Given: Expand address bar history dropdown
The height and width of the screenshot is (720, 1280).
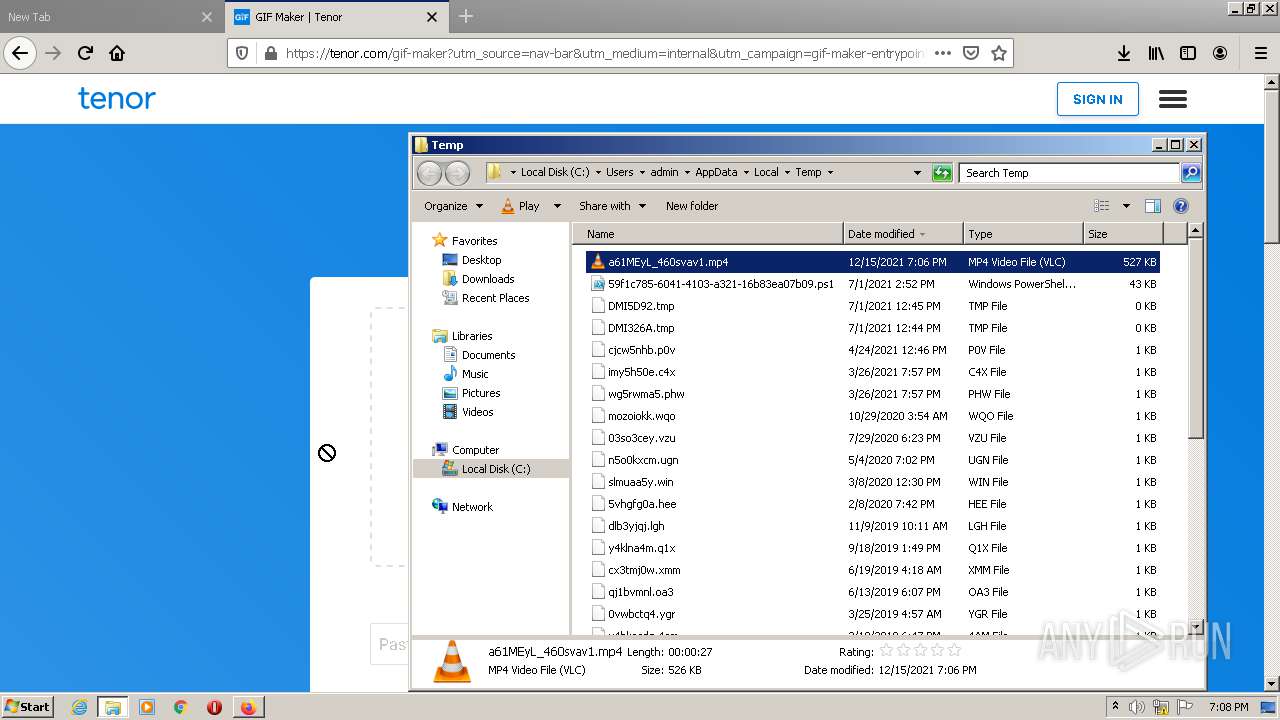Looking at the screenshot, I should coord(917,173).
